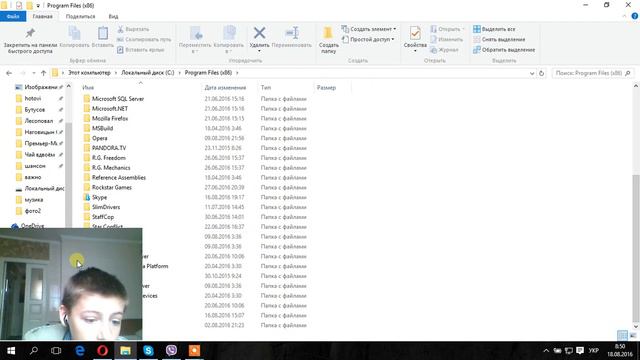Select the Skype folder
The image size is (640, 360).
(x=99, y=197)
